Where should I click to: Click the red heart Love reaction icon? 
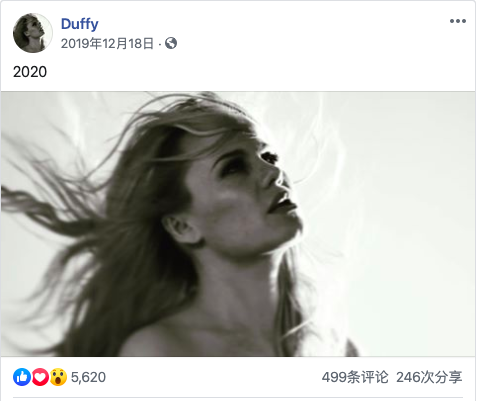[40, 377]
